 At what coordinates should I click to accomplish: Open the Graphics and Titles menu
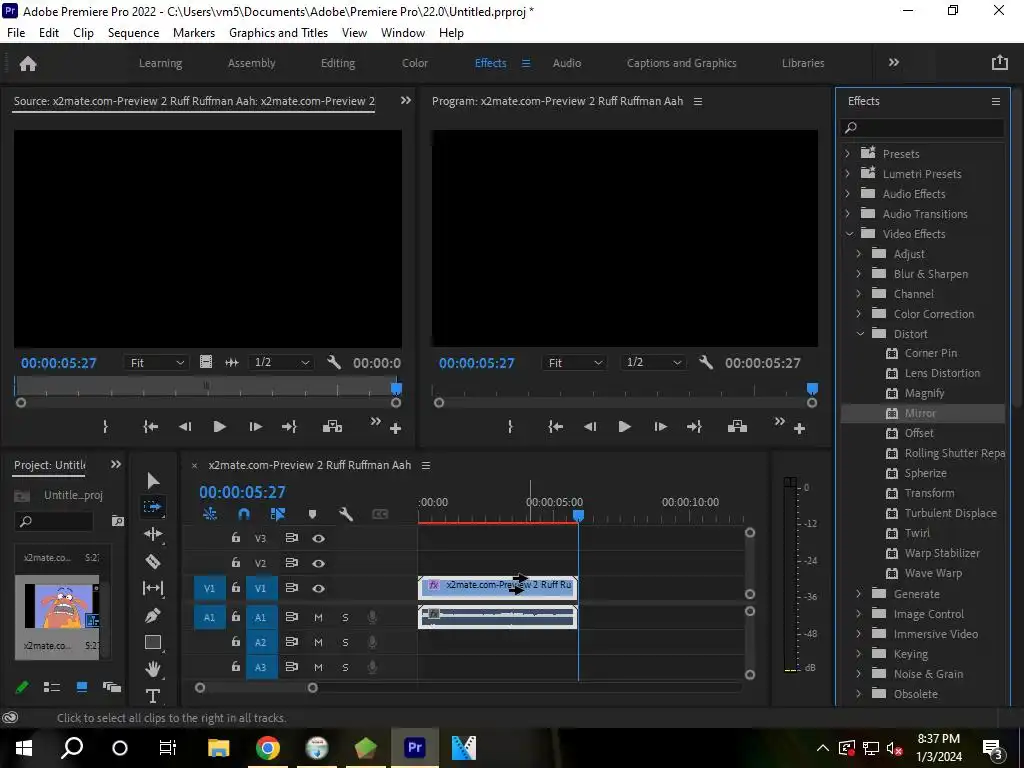[278, 33]
